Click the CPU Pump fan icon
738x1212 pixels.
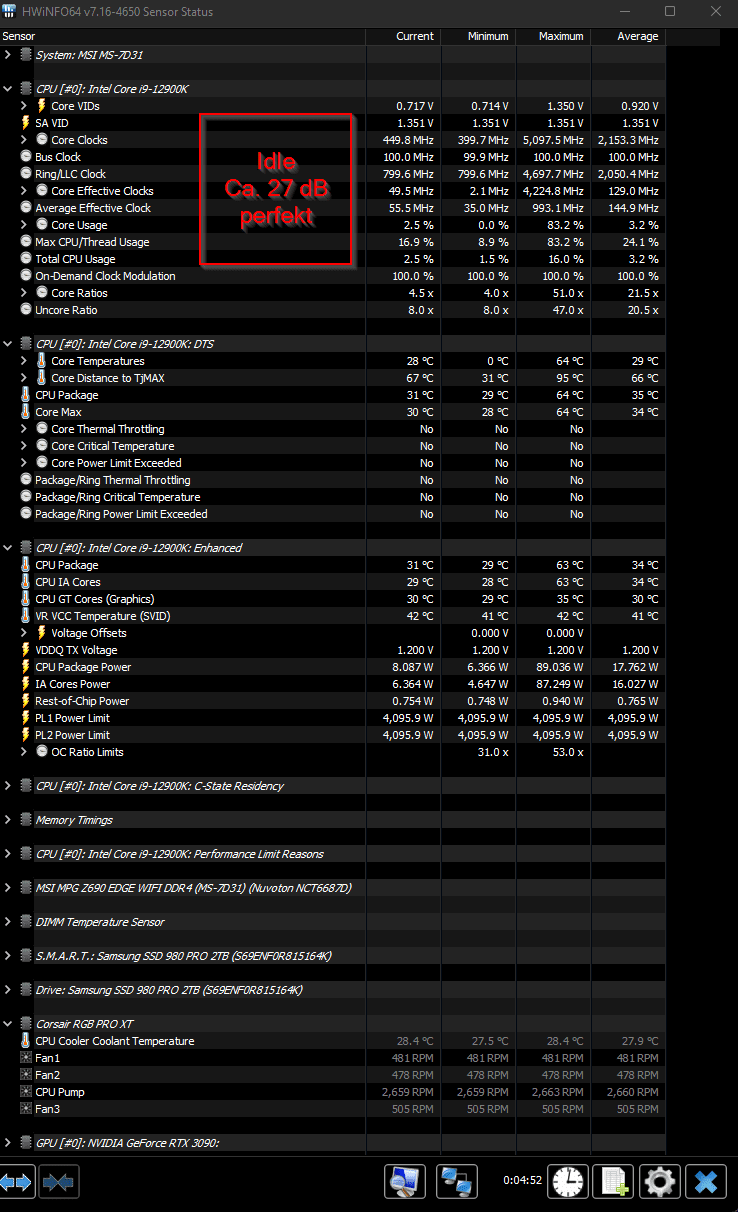click(26, 1092)
